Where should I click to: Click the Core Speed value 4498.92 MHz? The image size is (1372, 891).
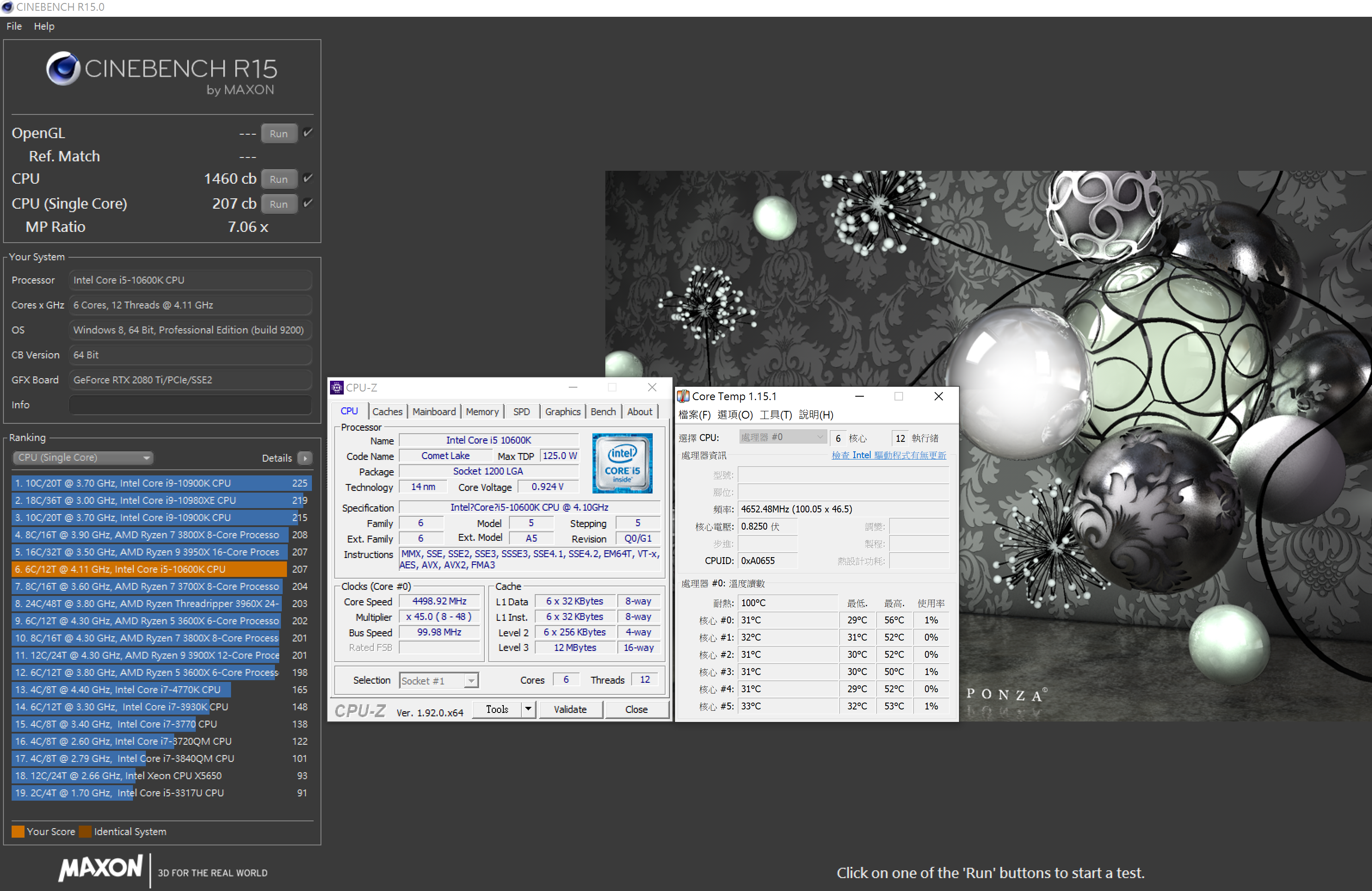439,601
